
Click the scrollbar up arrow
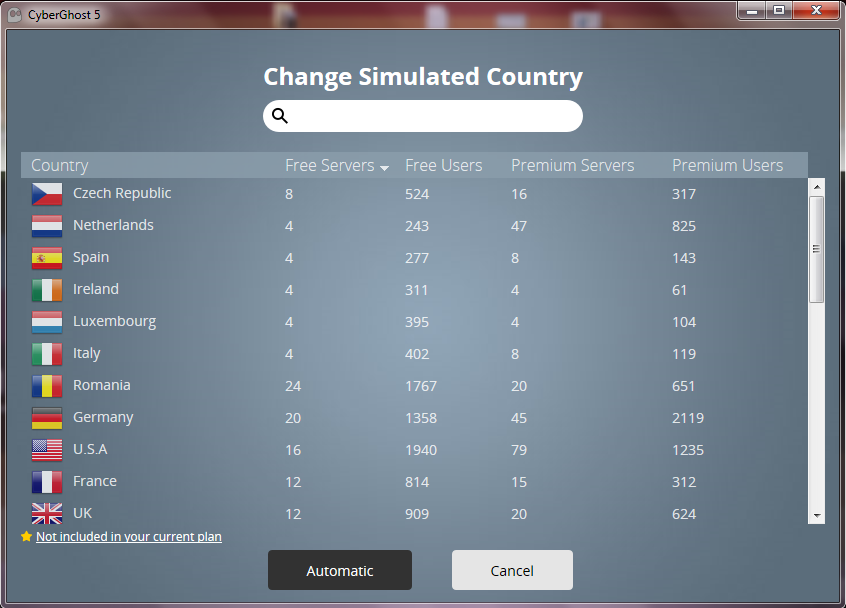817,187
